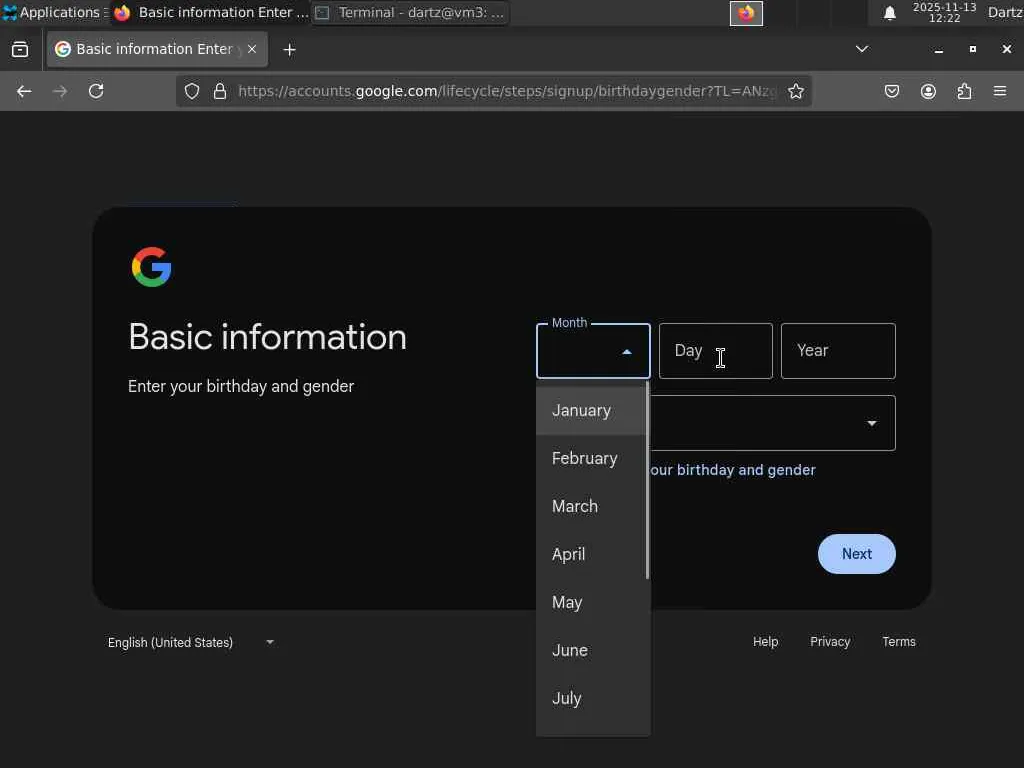Open the Save to Pocket icon
This screenshot has width=1024, height=768.
point(891,91)
